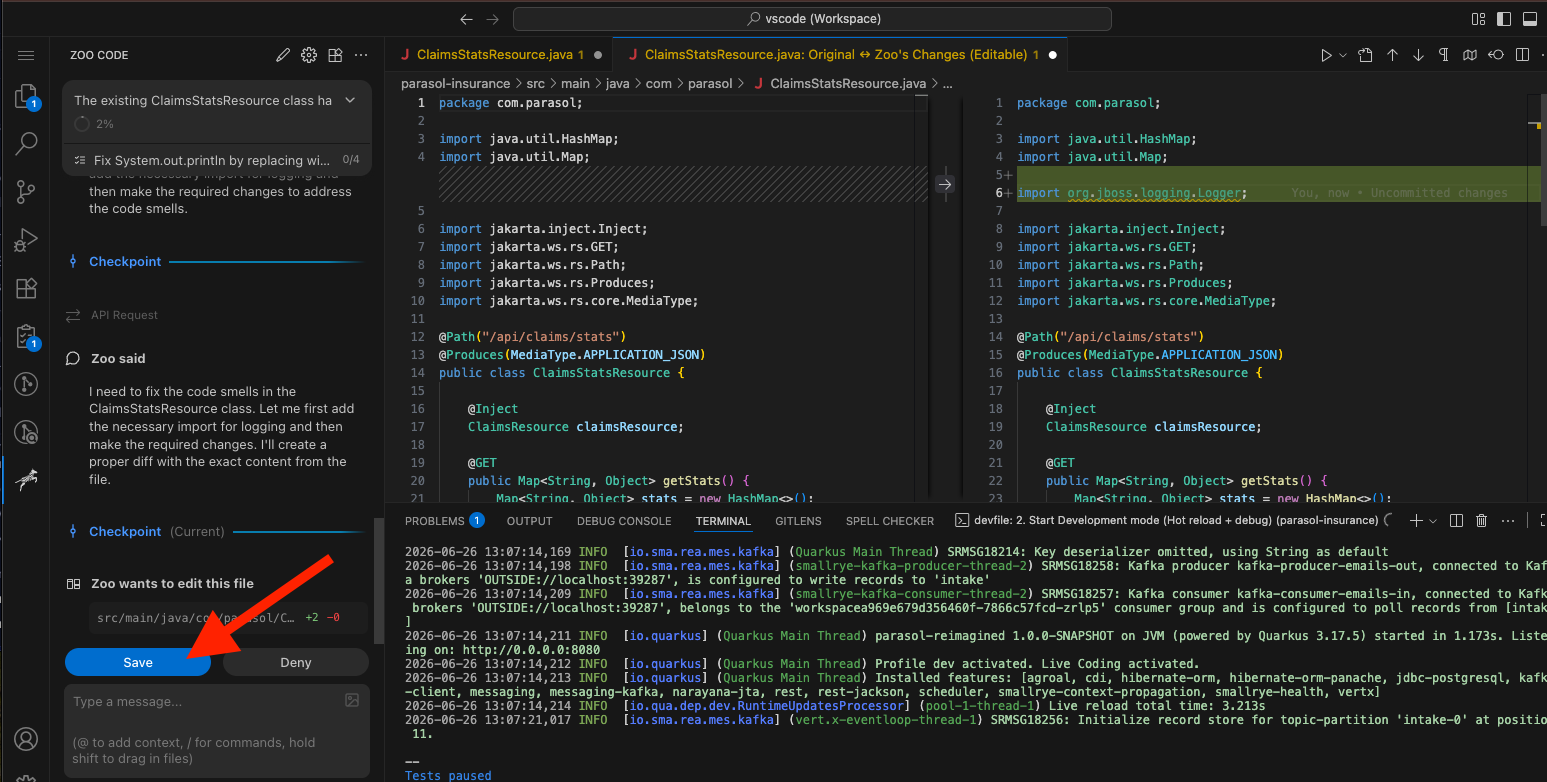Open Source Control view in activity bar
Image resolution: width=1547 pixels, height=782 pixels.
click(x=26, y=192)
